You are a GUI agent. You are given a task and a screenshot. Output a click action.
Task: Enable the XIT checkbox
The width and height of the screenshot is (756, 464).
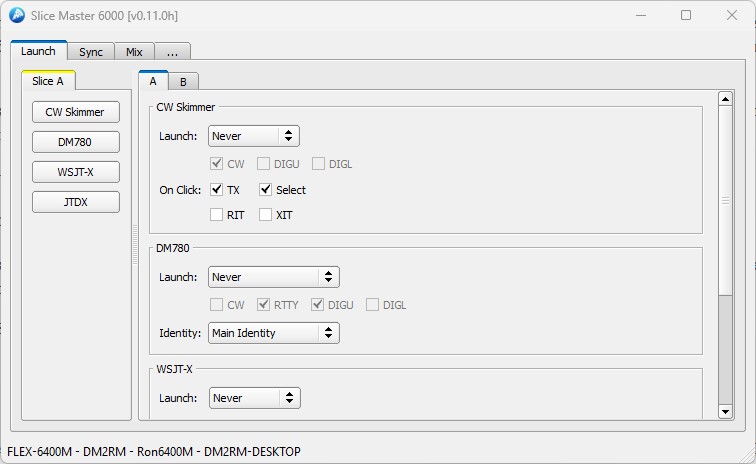(x=265, y=215)
